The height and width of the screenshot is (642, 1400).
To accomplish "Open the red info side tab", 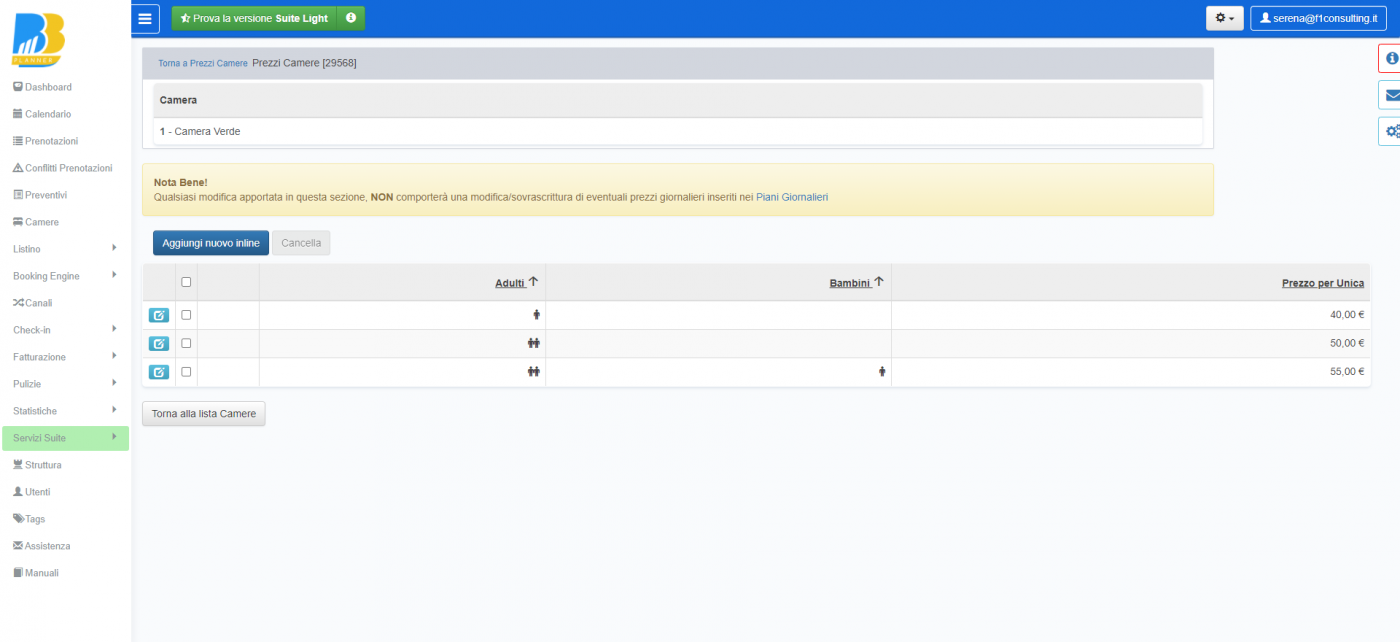I will [1390, 58].
